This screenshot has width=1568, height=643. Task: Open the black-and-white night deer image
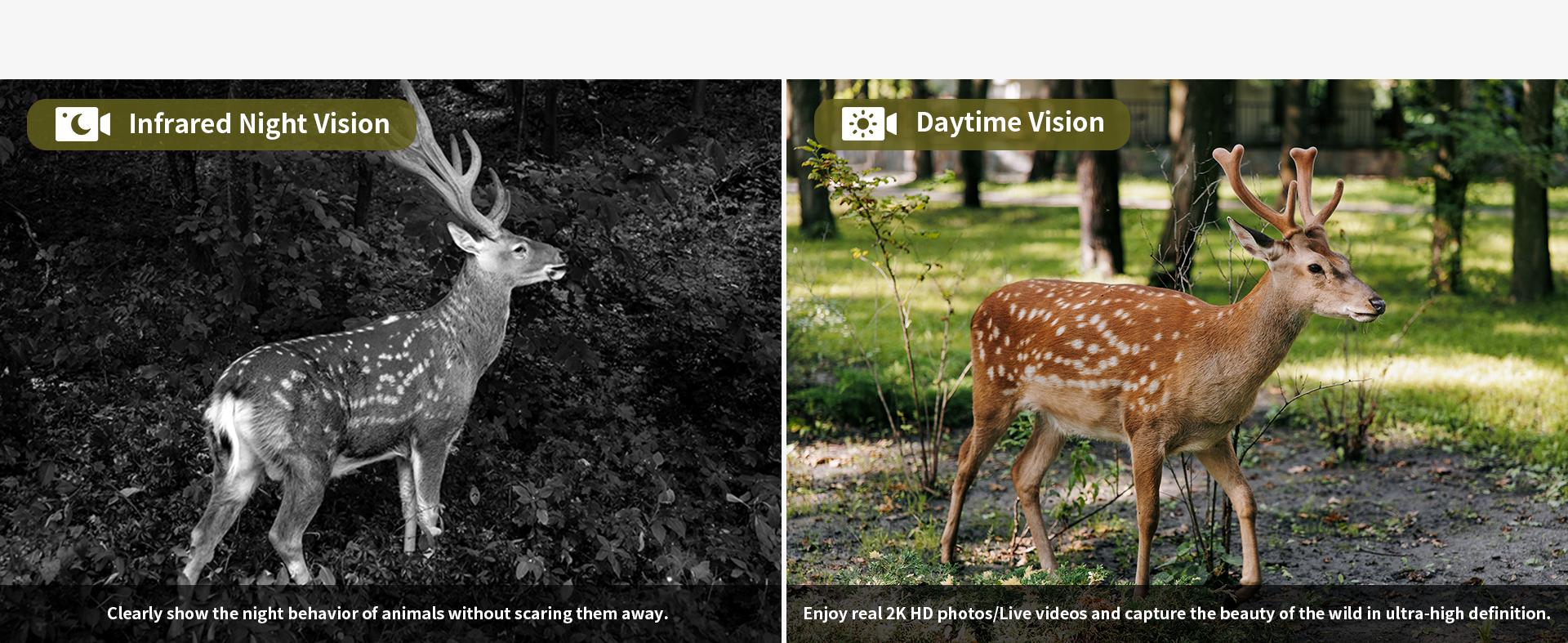click(x=390, y=361)
